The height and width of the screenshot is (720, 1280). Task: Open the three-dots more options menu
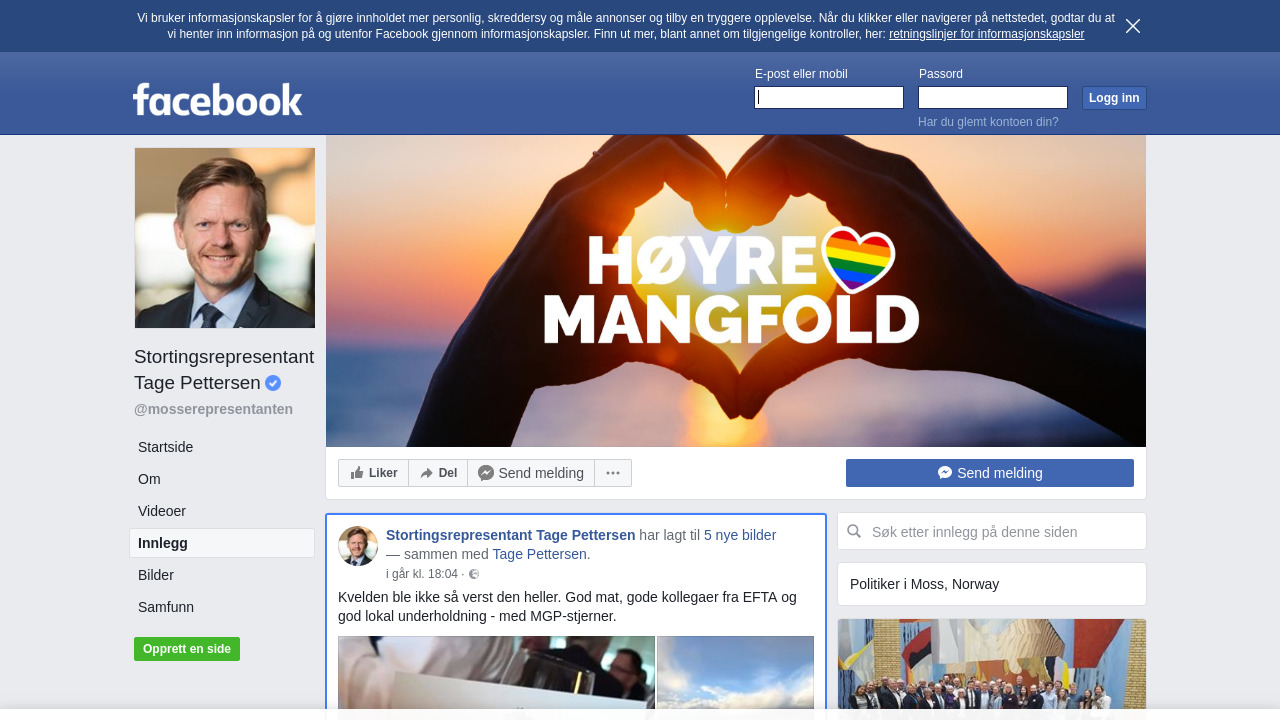point(613,473)
